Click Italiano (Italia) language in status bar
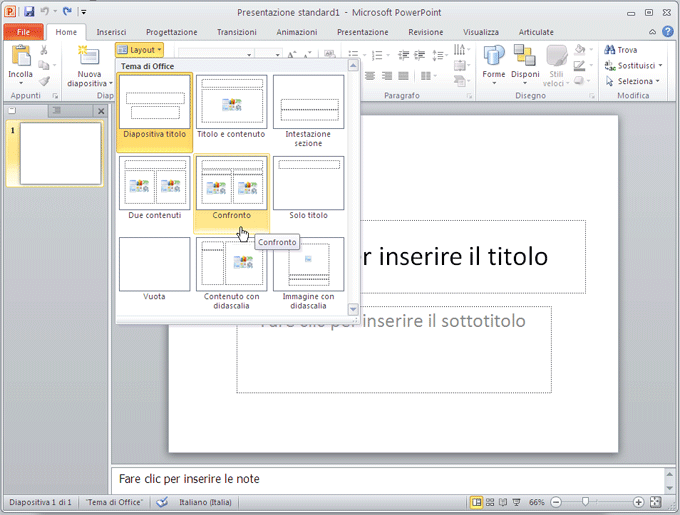The height and width of the screenshot is (515, 680). (x=205, y=502)
